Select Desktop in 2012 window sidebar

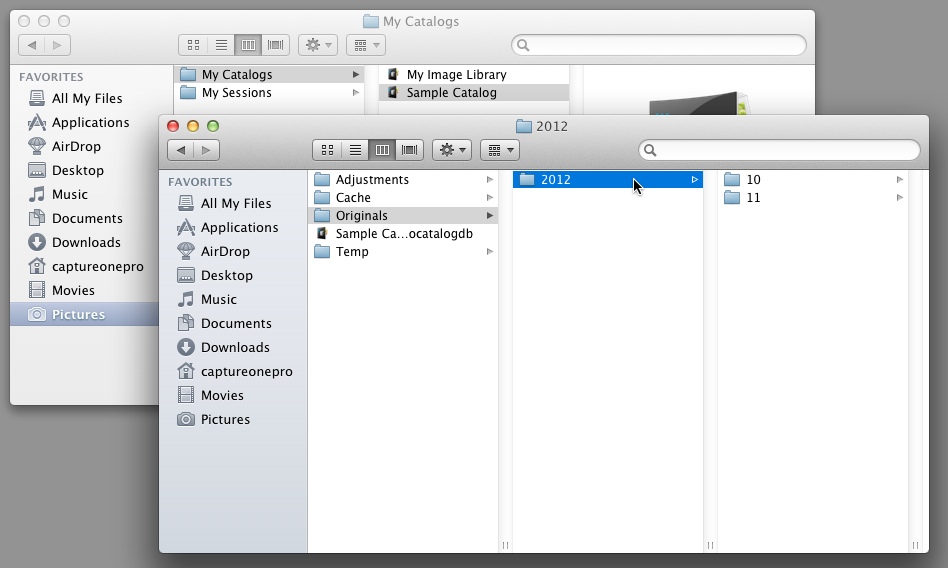[233, 275]
